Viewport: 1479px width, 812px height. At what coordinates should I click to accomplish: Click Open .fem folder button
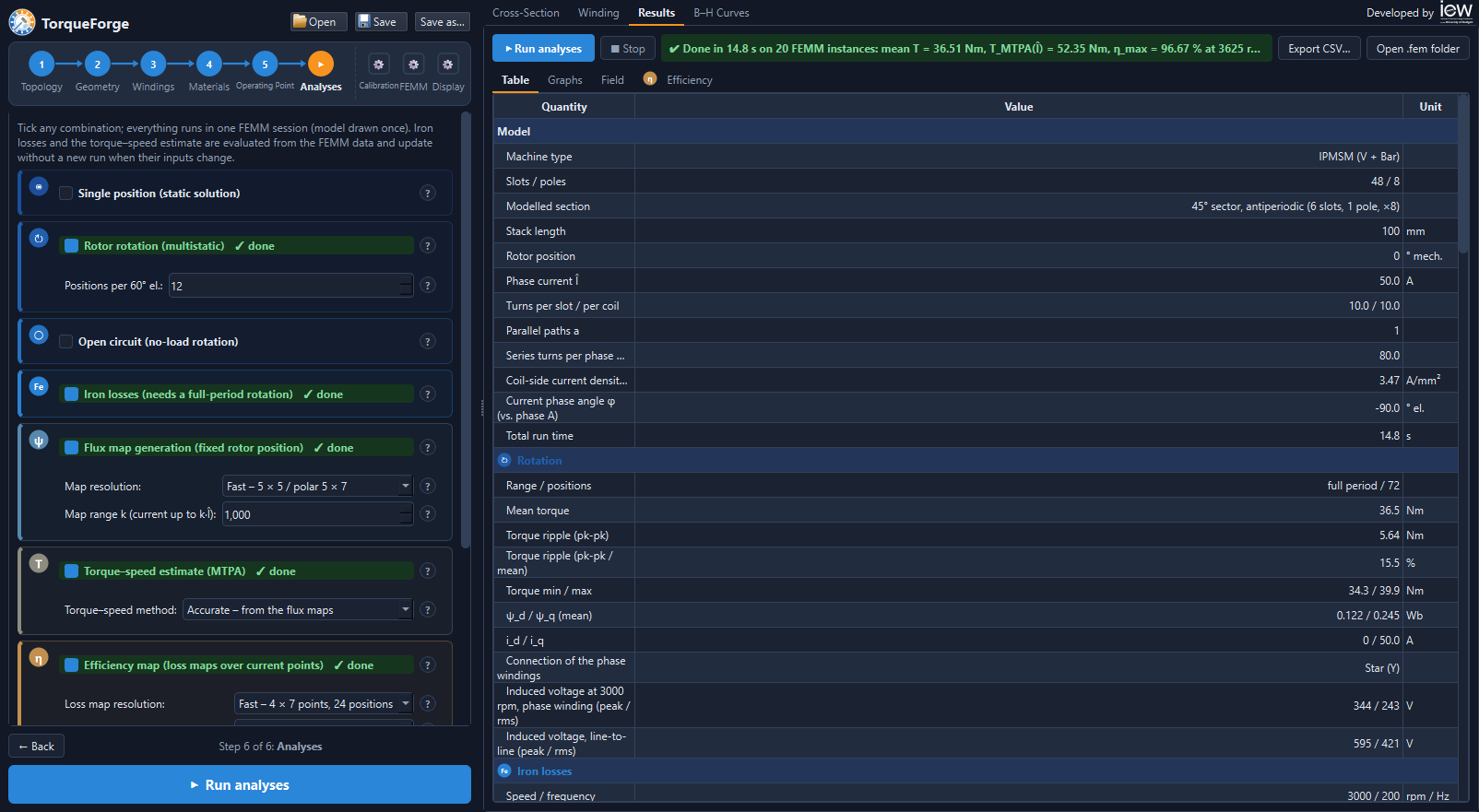[x=1418, y=49]
